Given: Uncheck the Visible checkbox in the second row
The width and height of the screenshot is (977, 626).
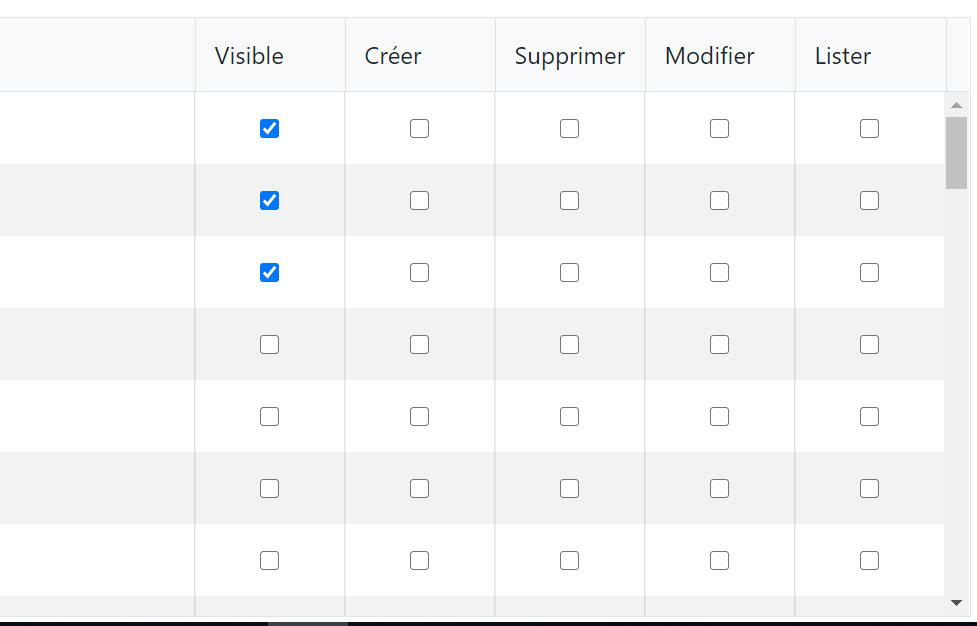Looking at the screenshot, I should pyautogui.click(x=269, y=200).
